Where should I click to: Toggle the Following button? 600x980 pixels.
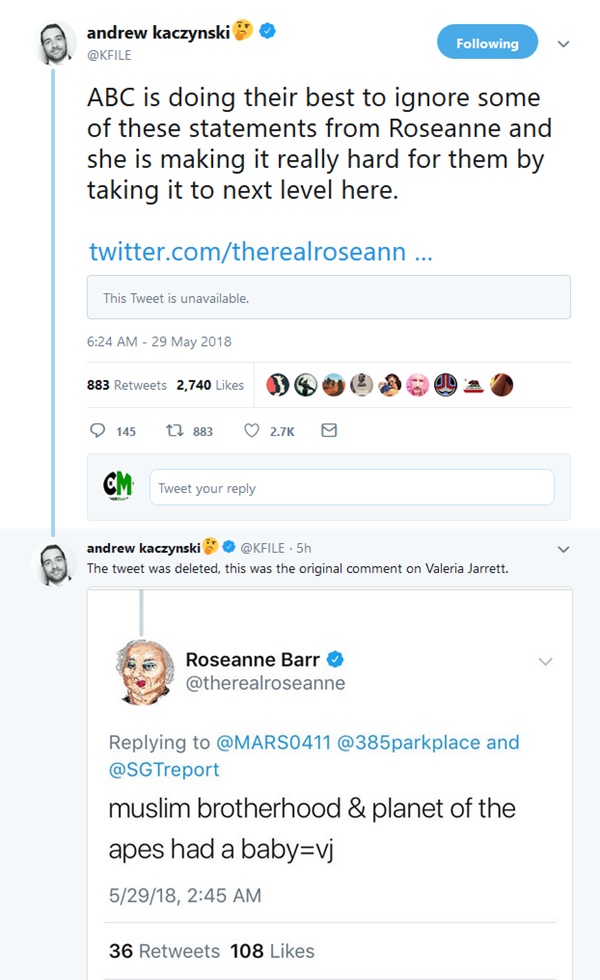[x=487, y=43]
